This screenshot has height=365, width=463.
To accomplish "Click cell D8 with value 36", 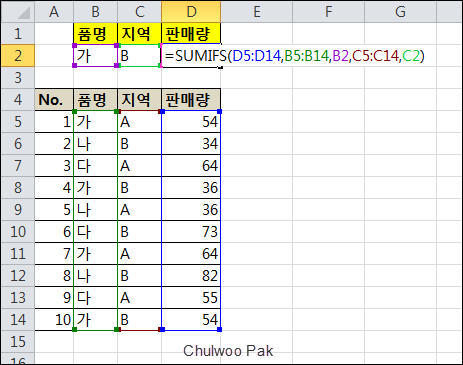I will (191, 188).
